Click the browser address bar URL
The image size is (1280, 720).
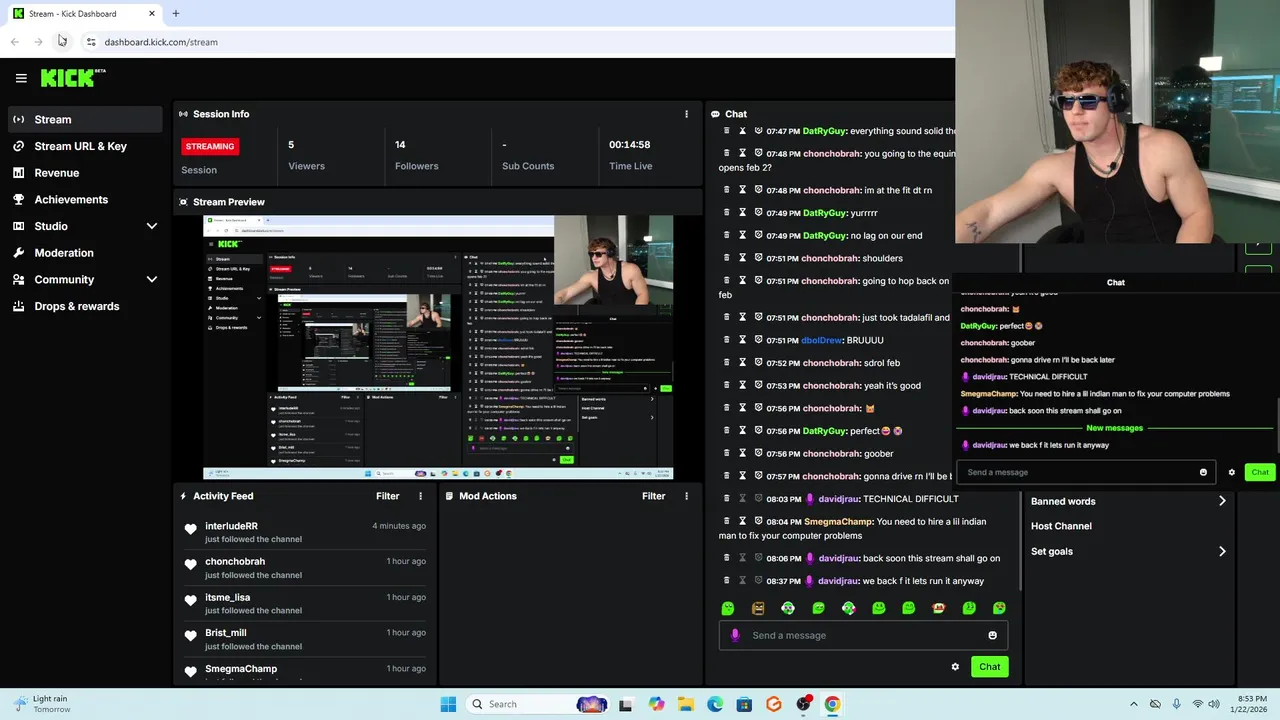(x=161, y=42)
